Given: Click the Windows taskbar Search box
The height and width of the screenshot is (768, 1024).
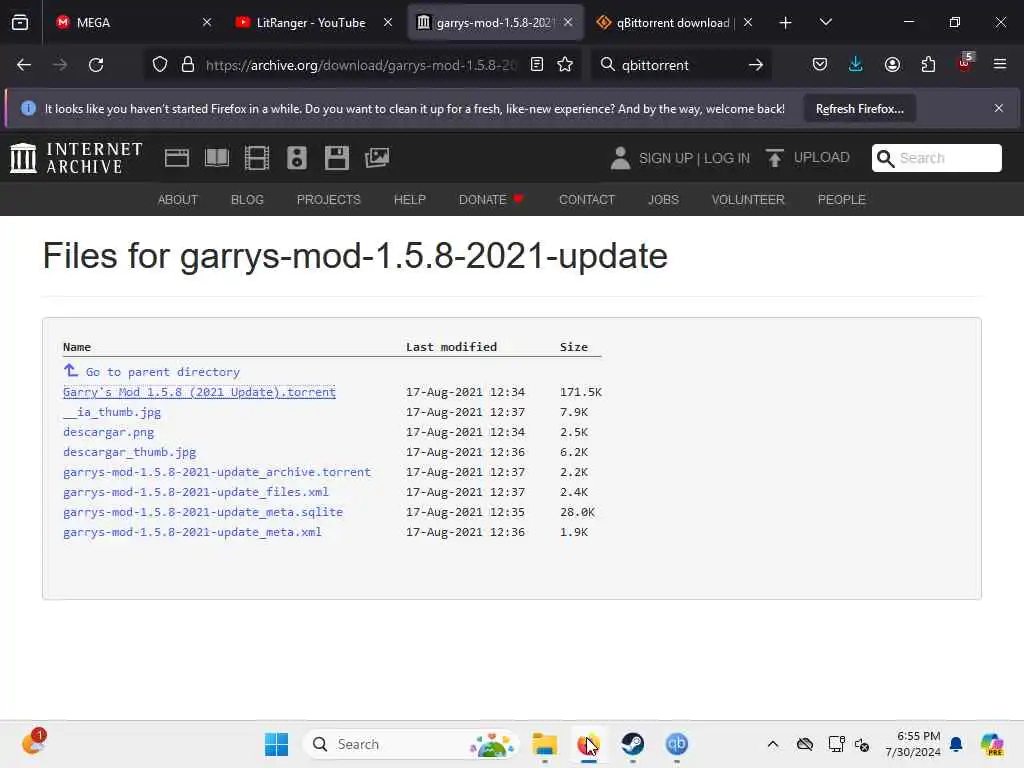Looking at the screenshot, I should (410, 744).
